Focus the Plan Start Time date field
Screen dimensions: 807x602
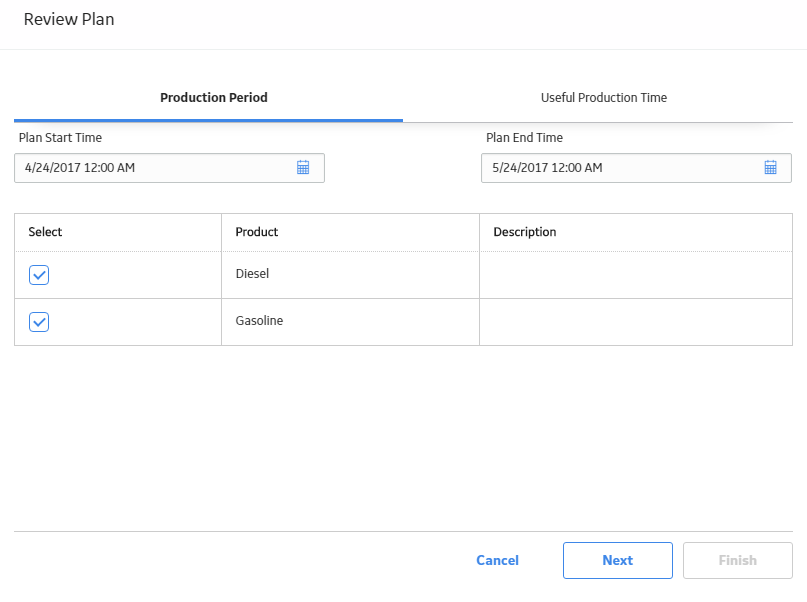tap(169, 168)
